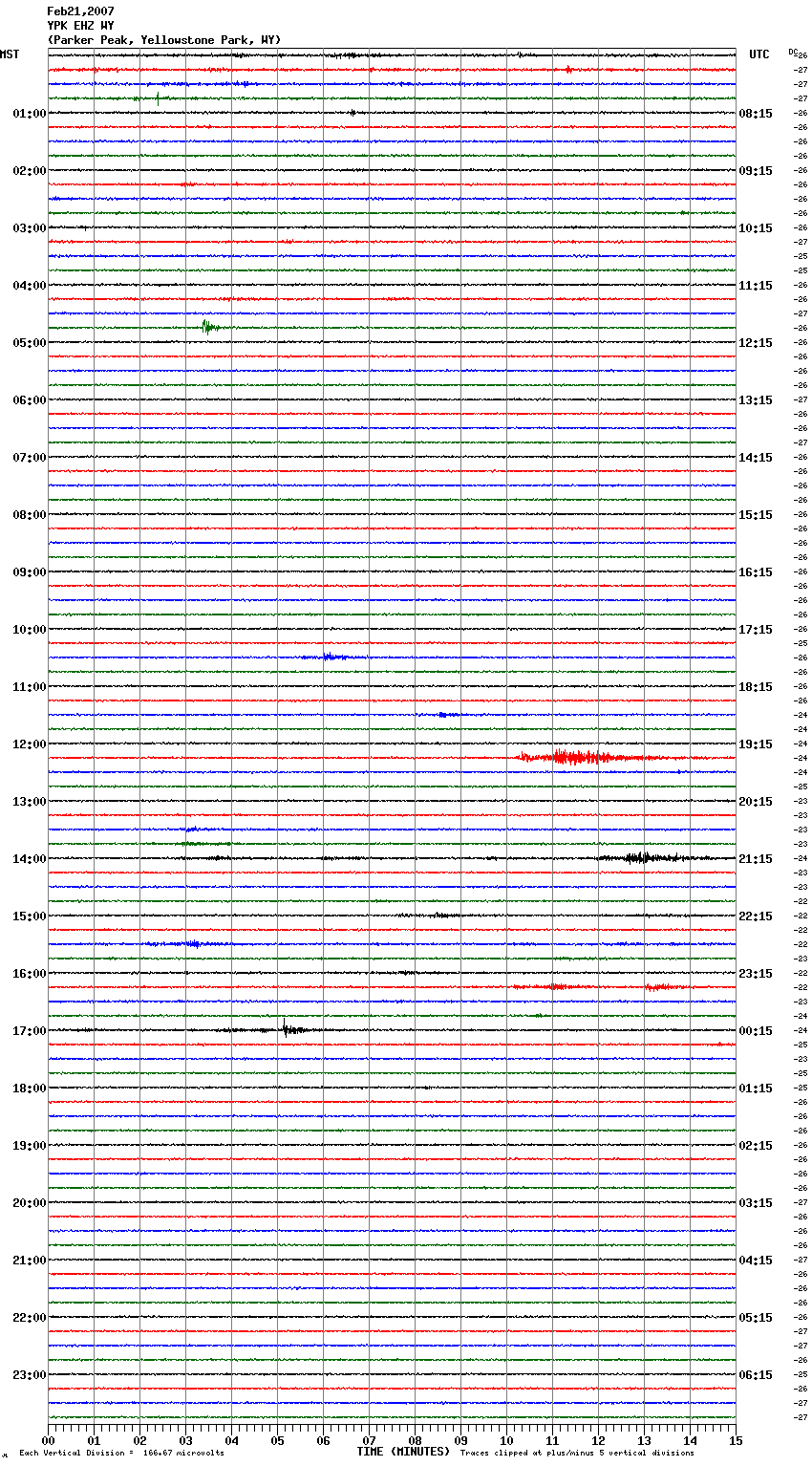Click the 17:15 UTC time label

[756, 630]
